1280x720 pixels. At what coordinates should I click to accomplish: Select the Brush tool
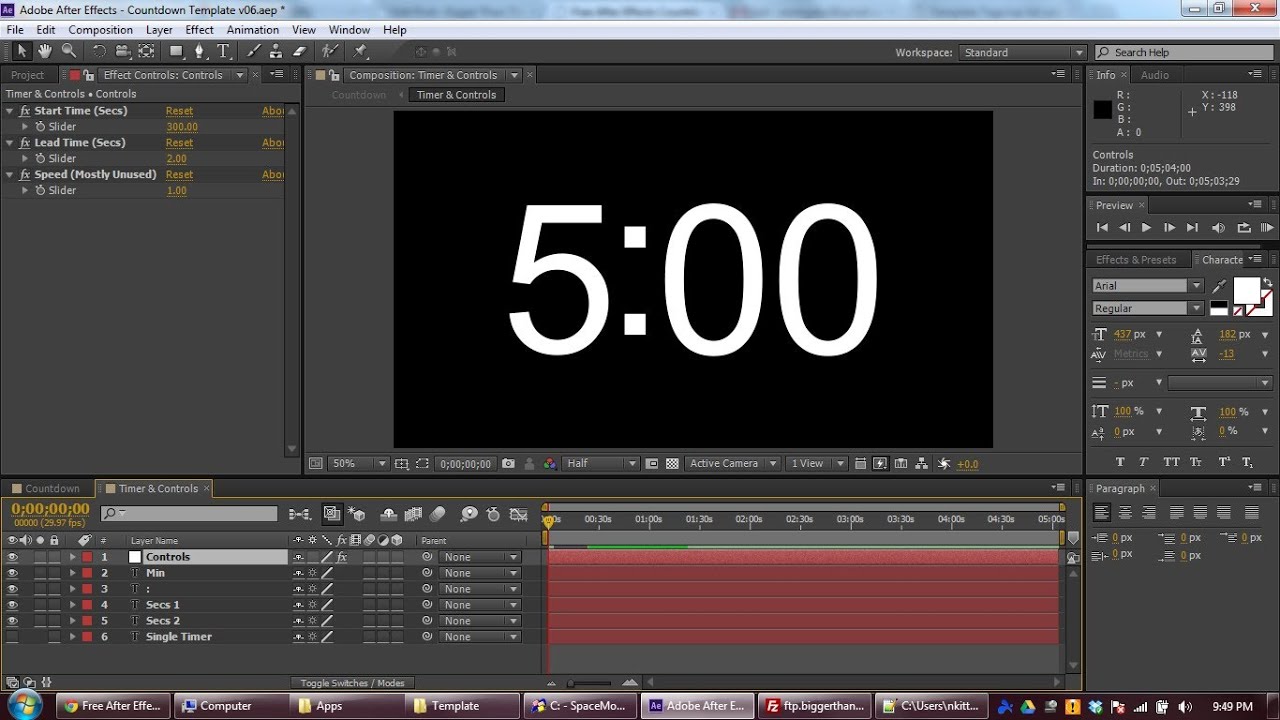(x=253, y=51)
